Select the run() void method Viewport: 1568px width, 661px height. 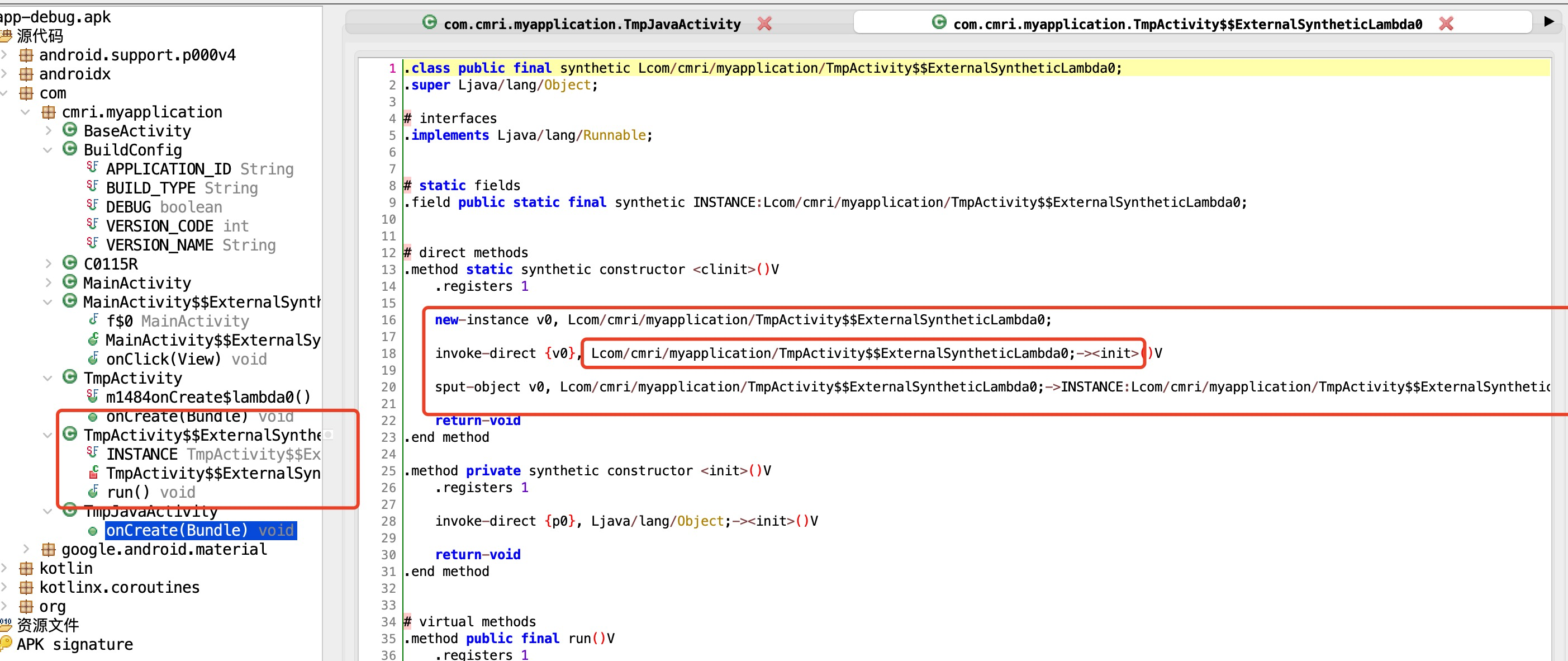click(x=151, y=492)
